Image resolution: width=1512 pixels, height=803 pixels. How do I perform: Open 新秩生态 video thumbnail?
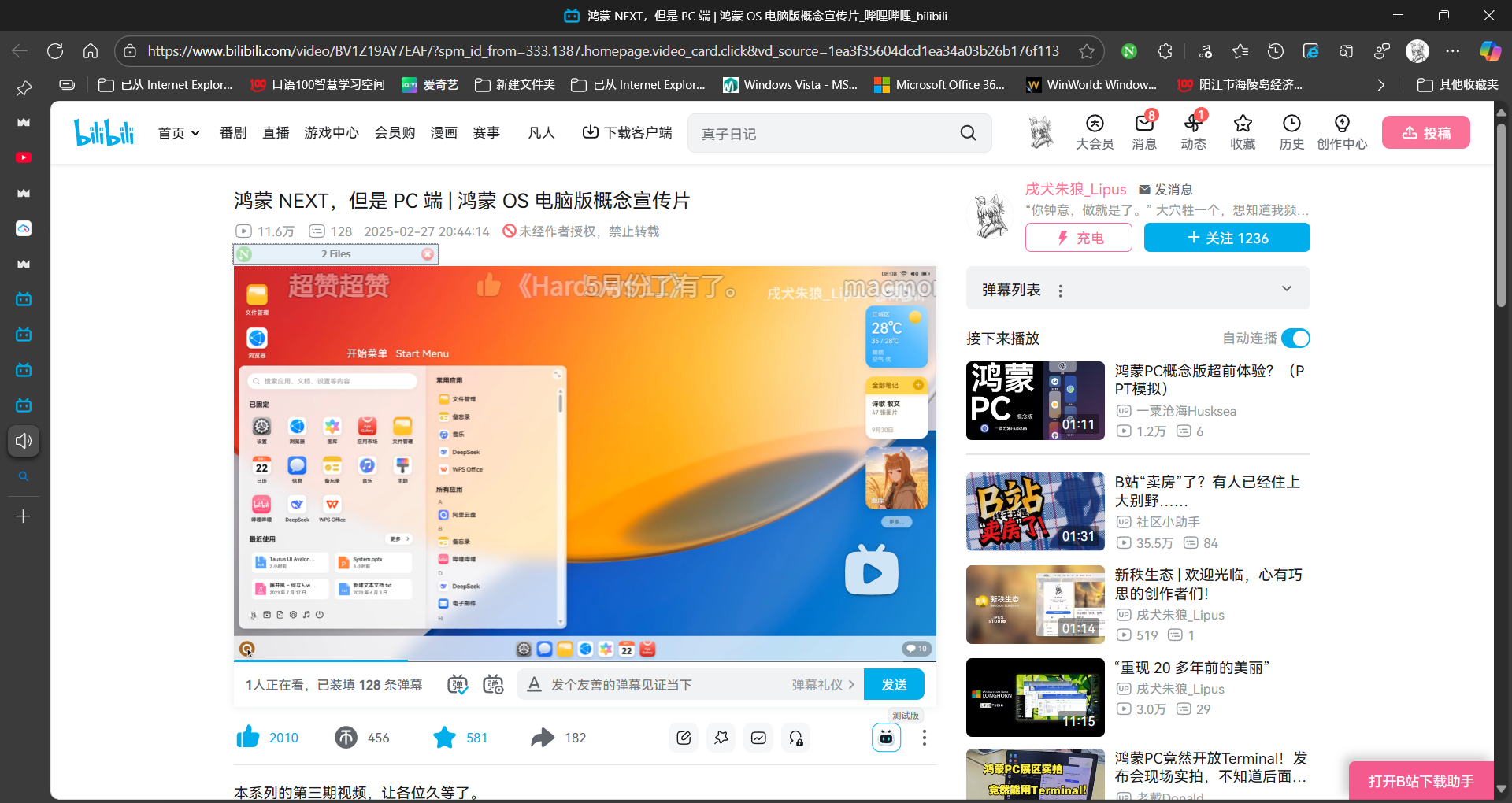coord(1035,604)
